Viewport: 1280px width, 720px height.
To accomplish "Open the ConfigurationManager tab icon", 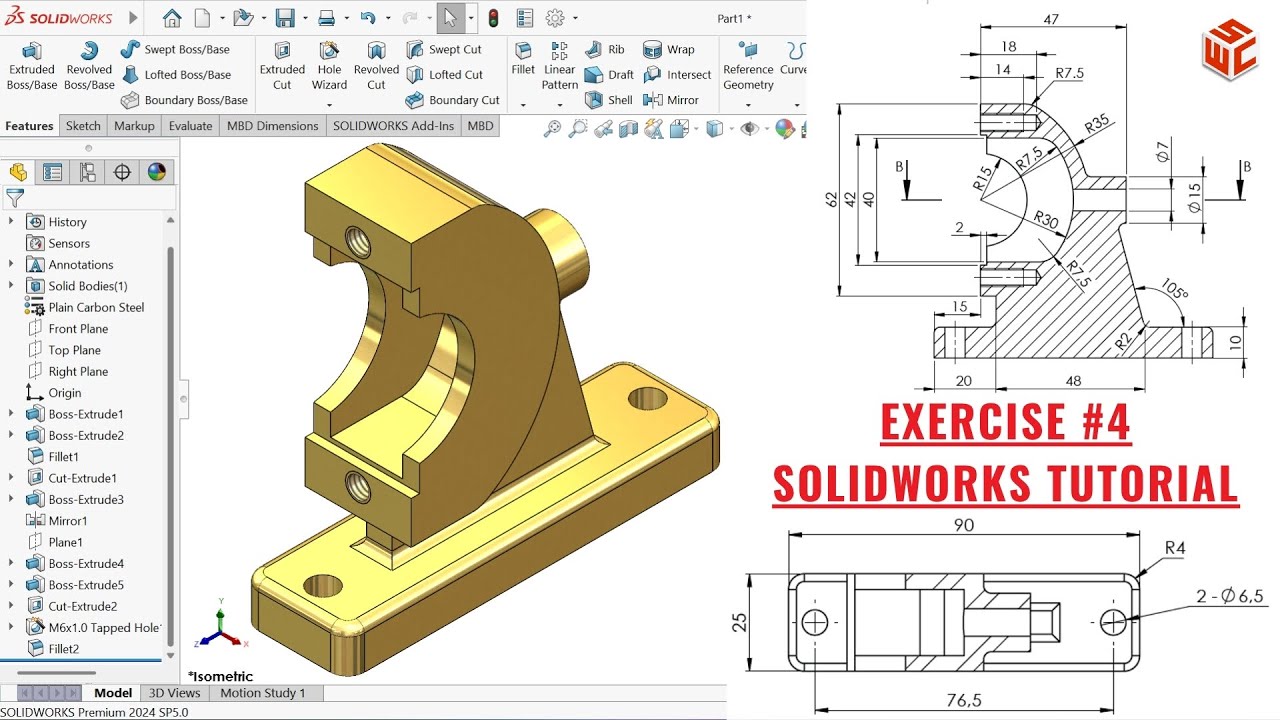I will pyautogui.click(x=88, y=172).
